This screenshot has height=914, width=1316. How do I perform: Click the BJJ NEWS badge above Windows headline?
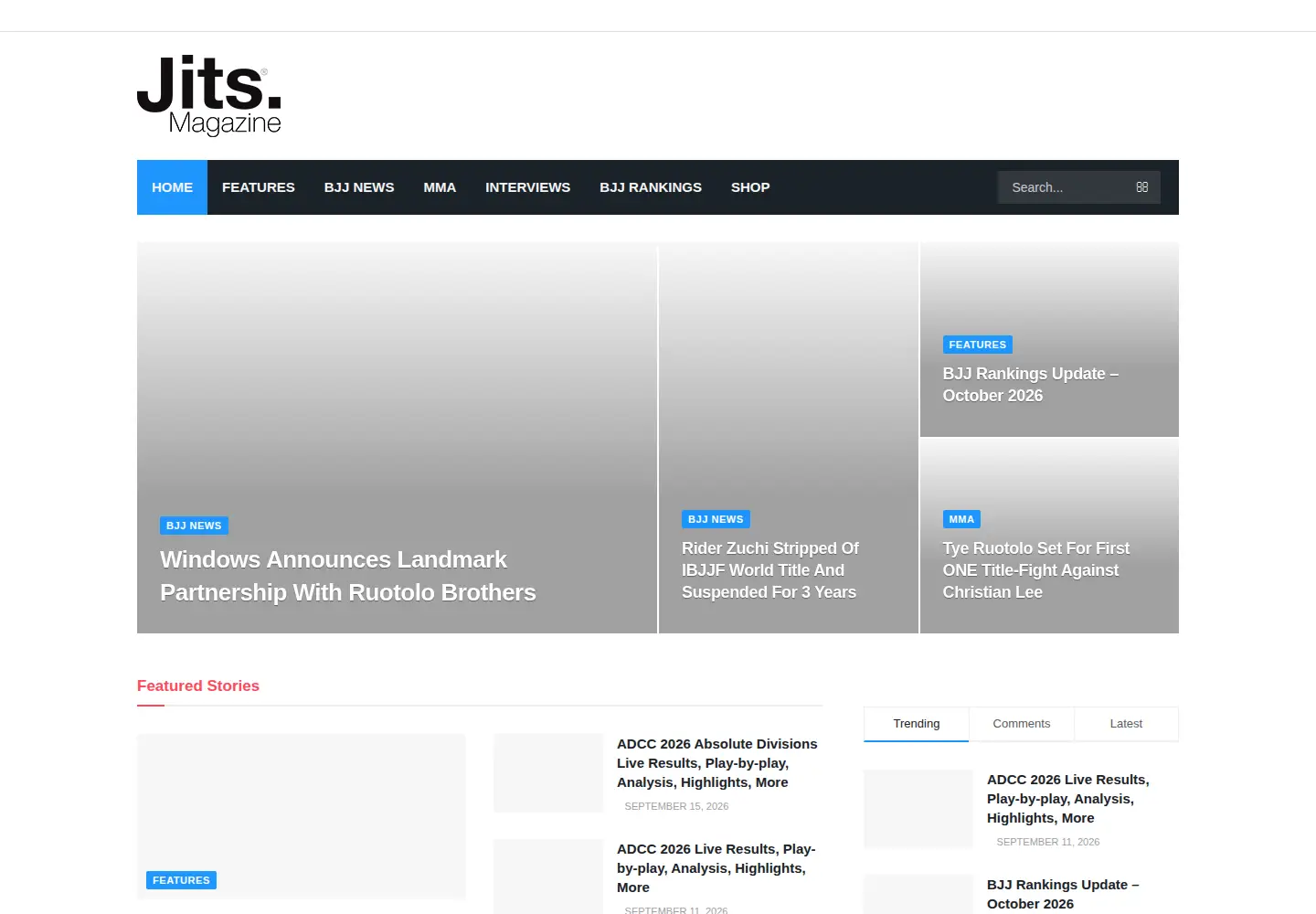coord(194,526)
